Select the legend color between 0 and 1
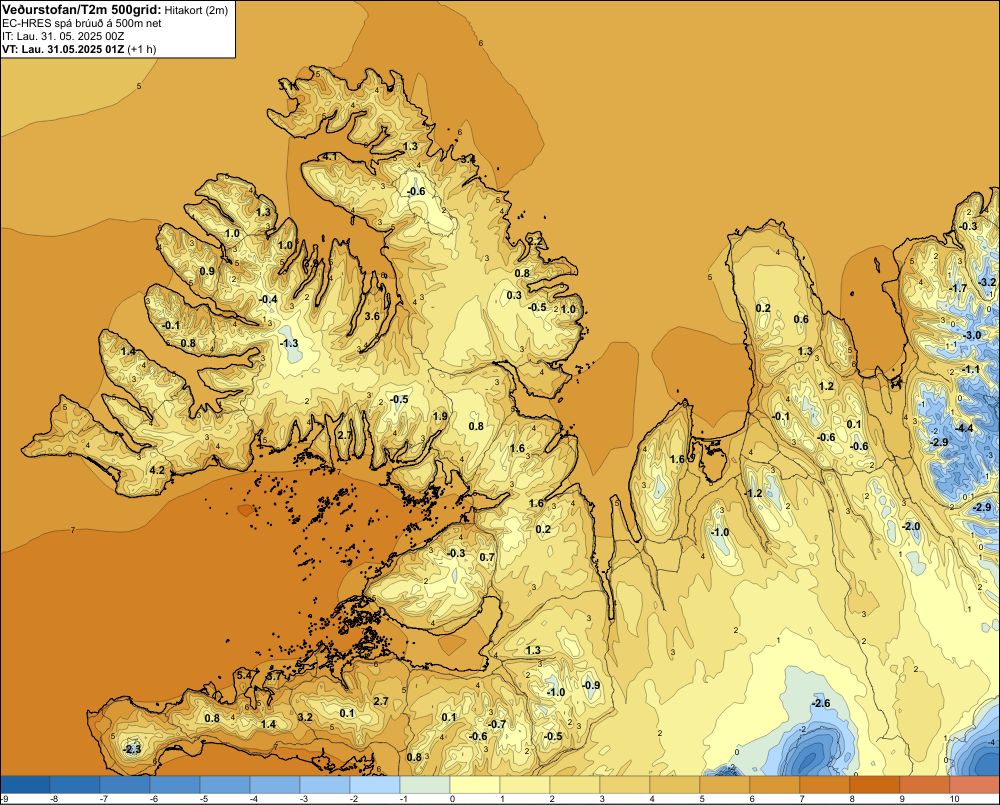Viewport: 1000px width, 805px height. [475, 784]
